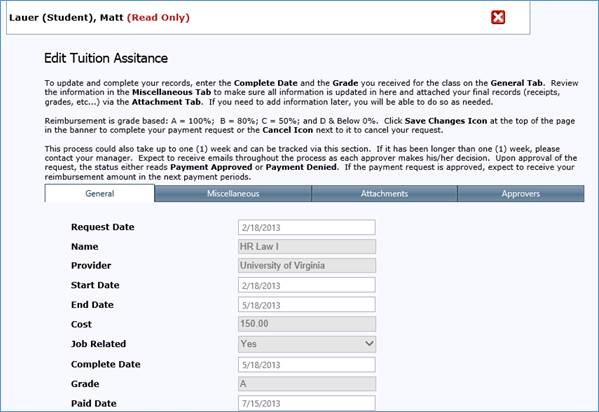Click the Cost field showing 150.00
This screenshot has width=599, height=412.
307,324
